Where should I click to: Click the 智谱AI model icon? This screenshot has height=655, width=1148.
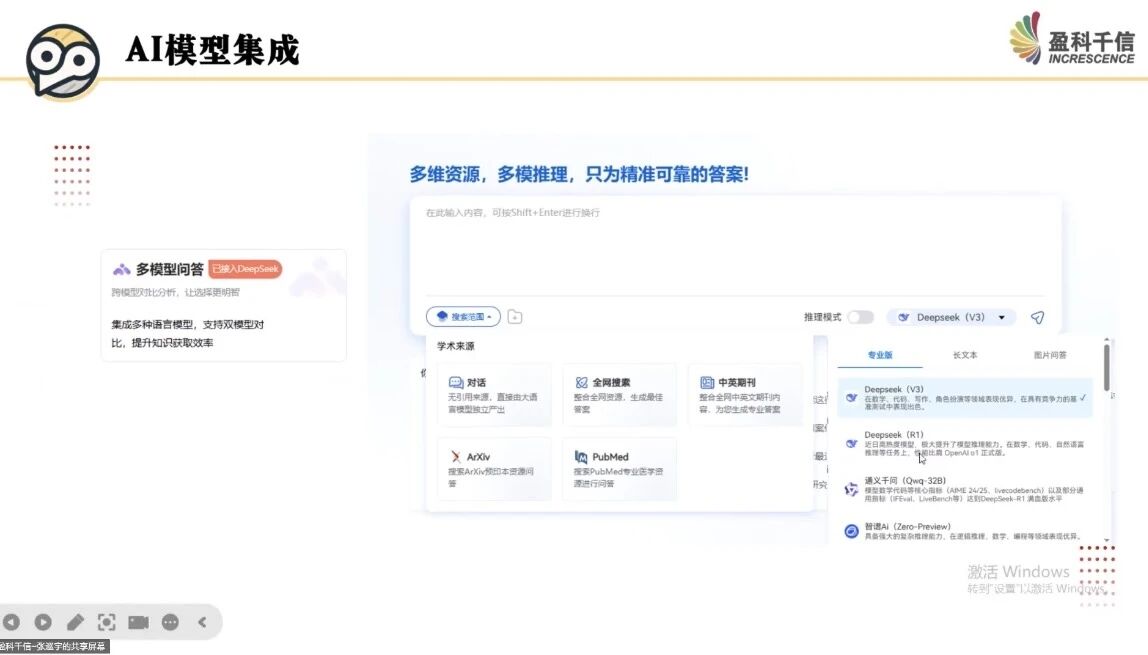click(851, 531)
